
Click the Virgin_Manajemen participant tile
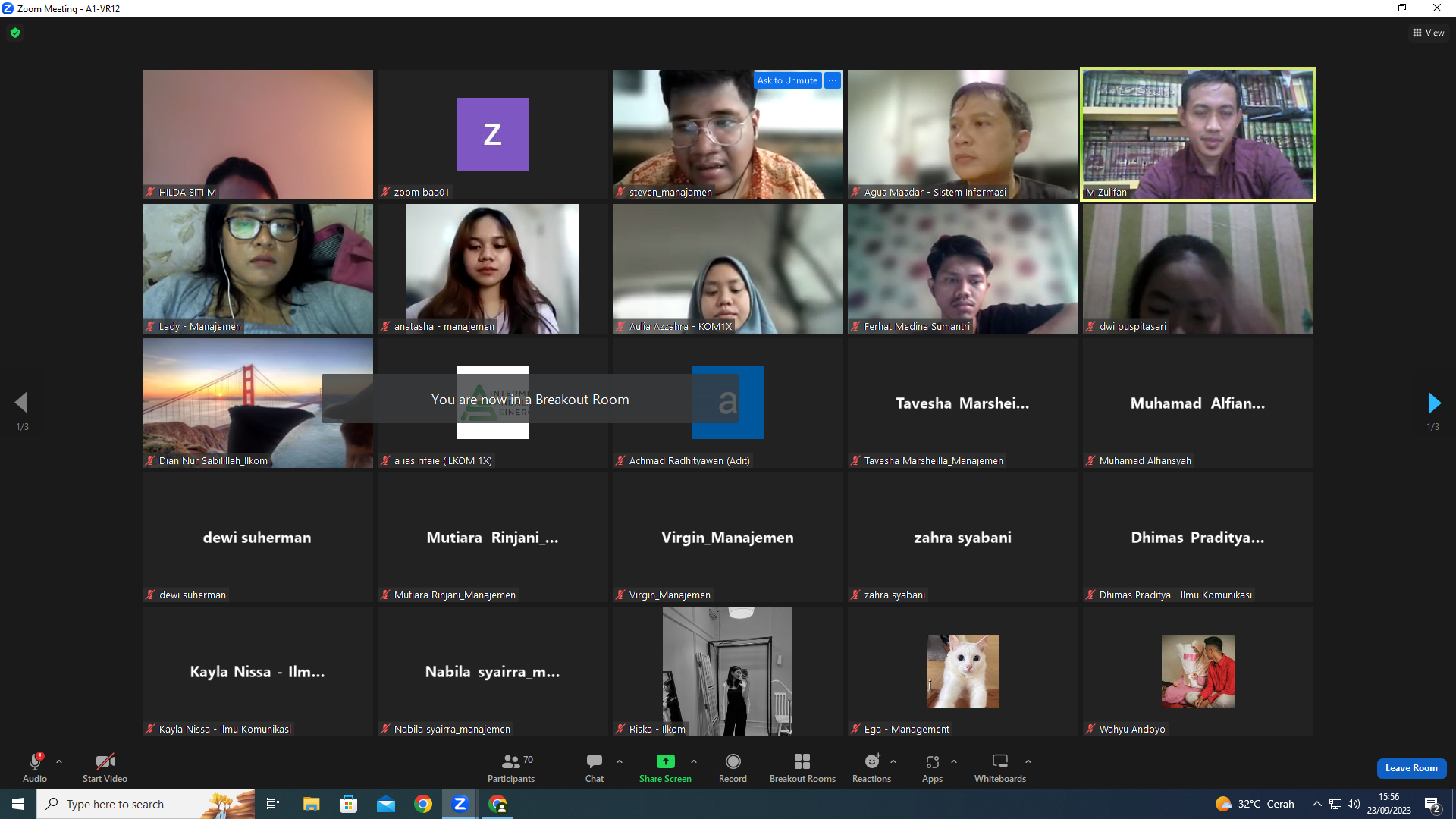click(x=728, y=537)
